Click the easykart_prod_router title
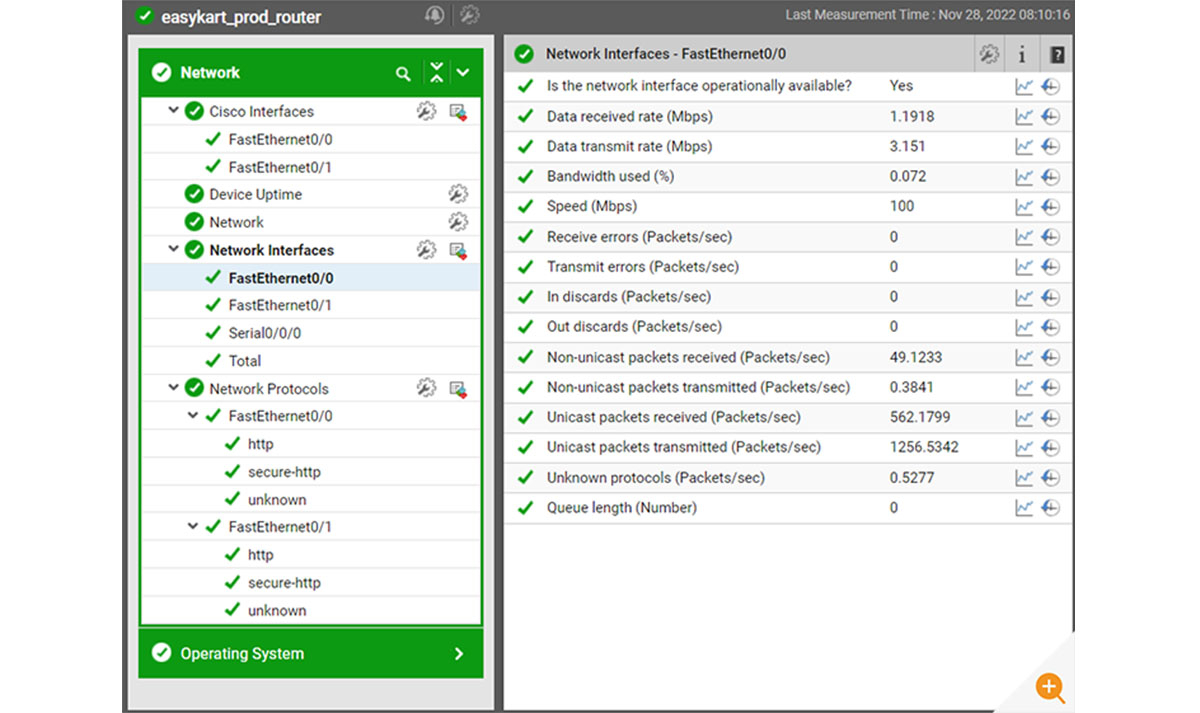Screen dimensions: 1200x713 click(x=241, y=17)
